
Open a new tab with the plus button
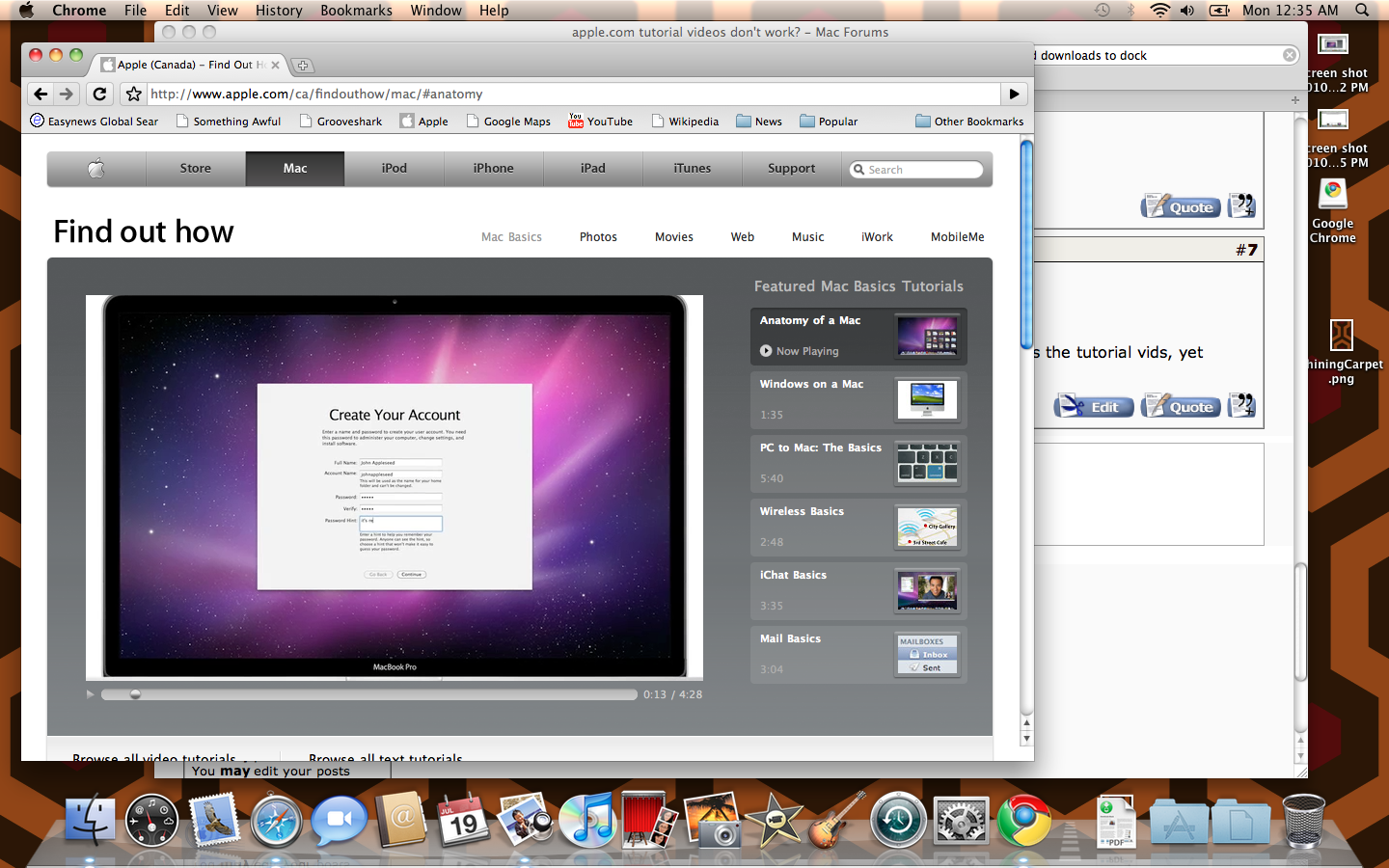tap(303, 66)
